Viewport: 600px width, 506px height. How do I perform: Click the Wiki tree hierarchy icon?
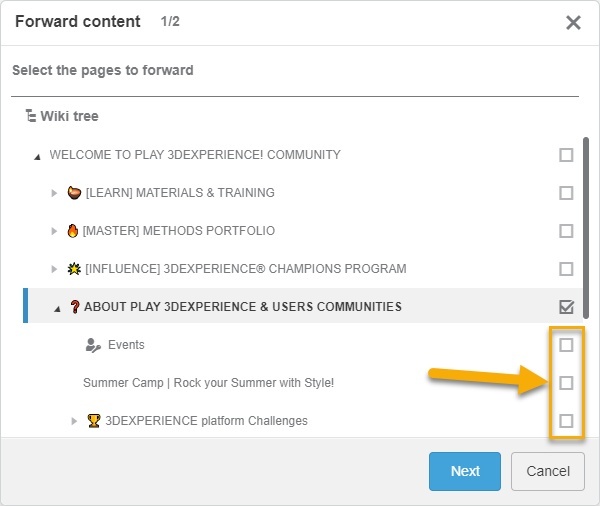(x=31, y=117)
